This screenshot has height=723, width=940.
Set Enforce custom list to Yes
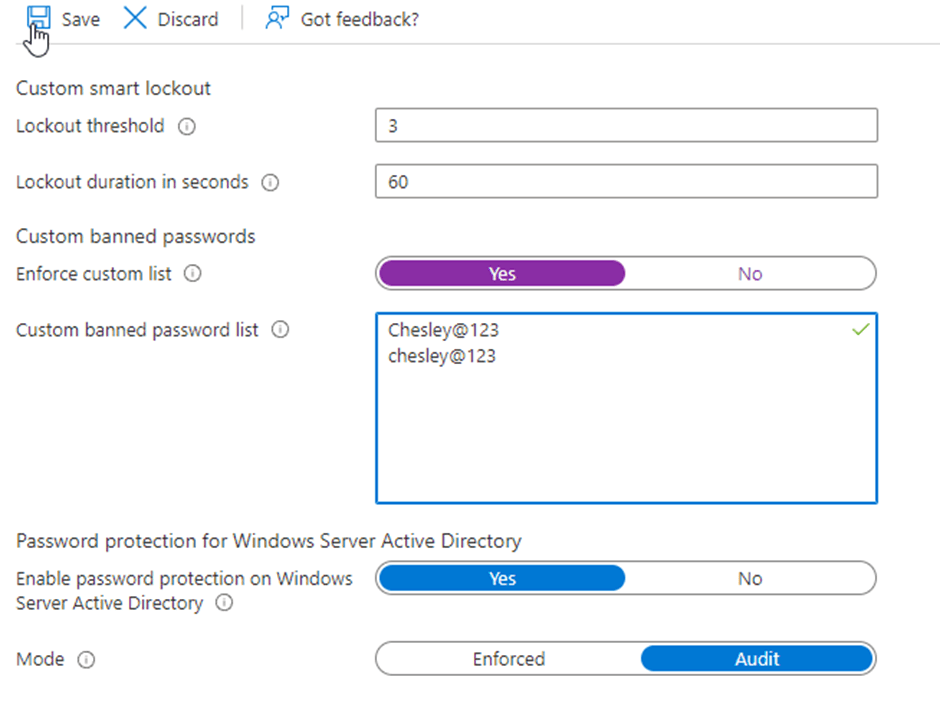point(502,274)
